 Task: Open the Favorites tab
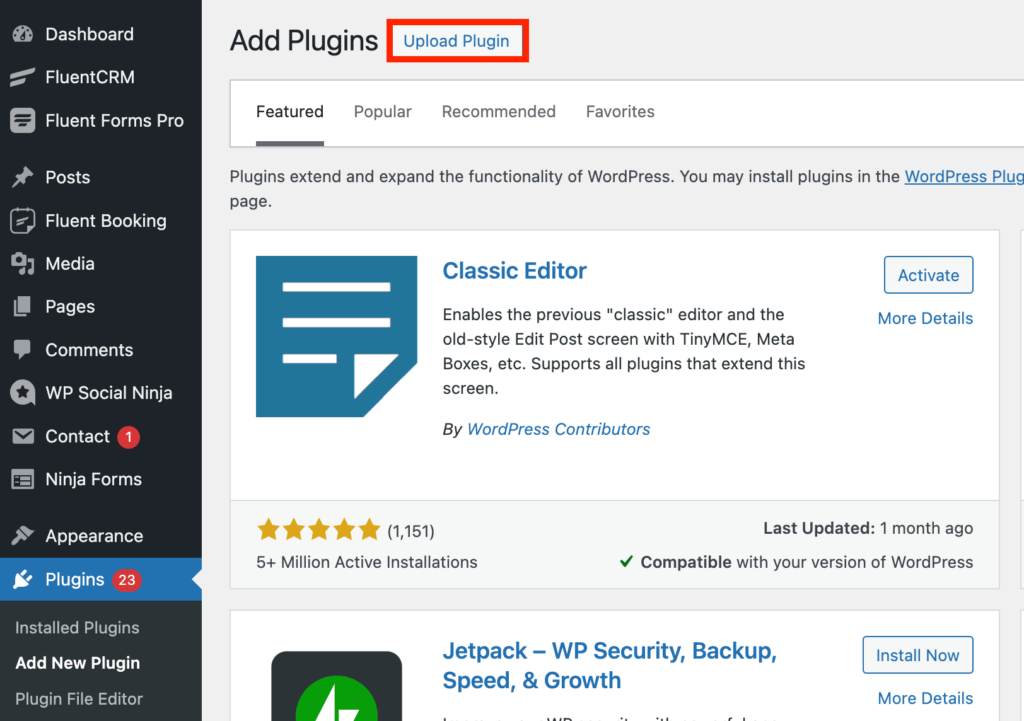click(x=620, y=112)
